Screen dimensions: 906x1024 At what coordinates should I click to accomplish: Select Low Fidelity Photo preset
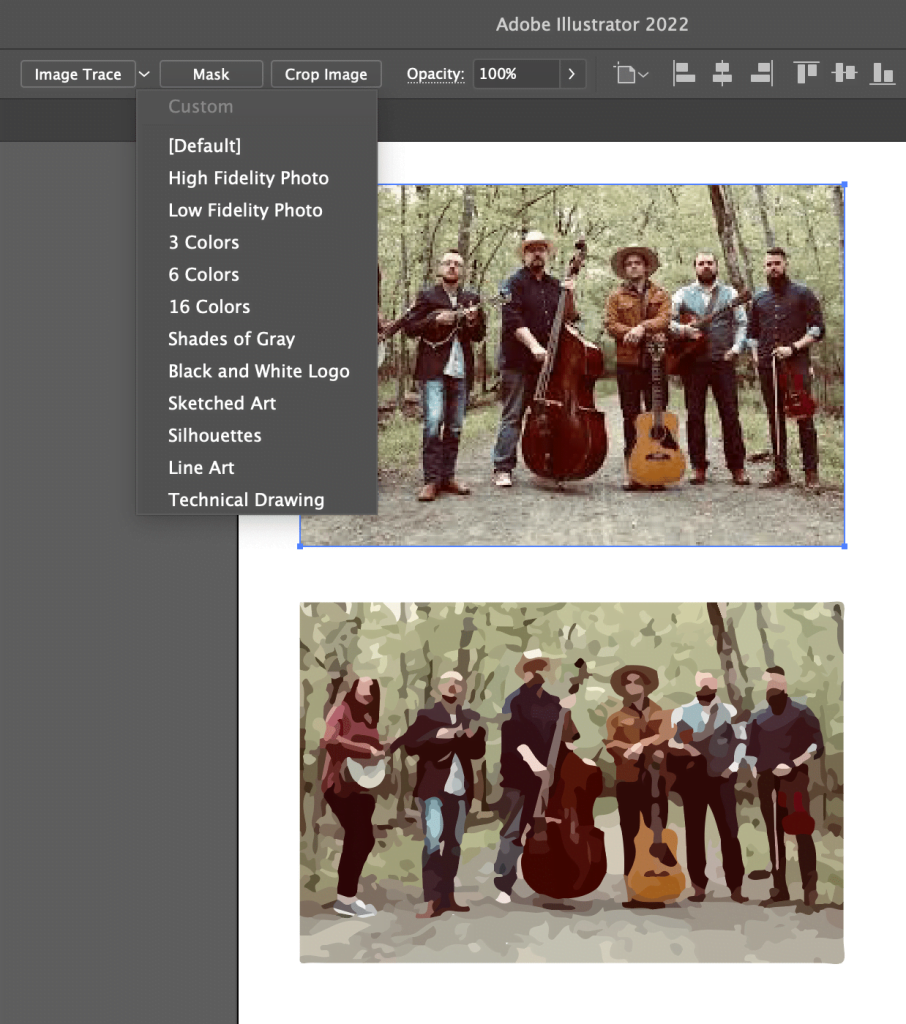point(257,210)
